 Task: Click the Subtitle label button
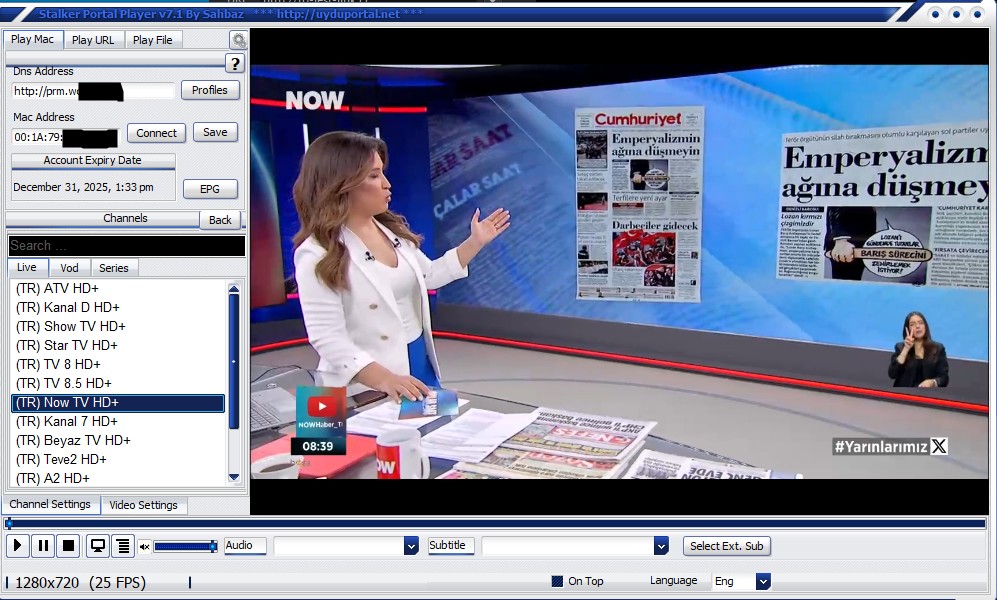[451, 545]
